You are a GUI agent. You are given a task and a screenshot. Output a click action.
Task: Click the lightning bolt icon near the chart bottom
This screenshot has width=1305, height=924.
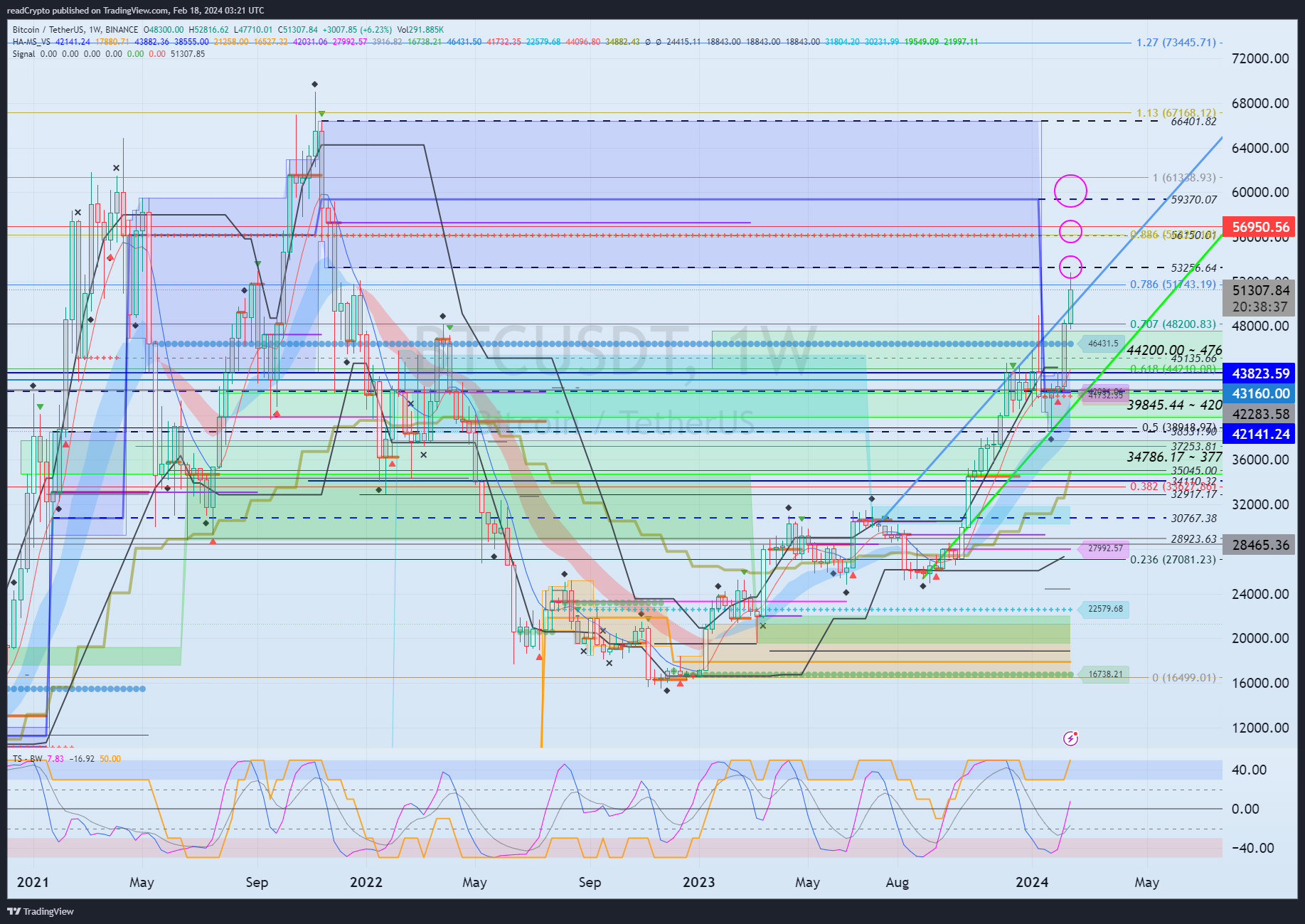1070,738
